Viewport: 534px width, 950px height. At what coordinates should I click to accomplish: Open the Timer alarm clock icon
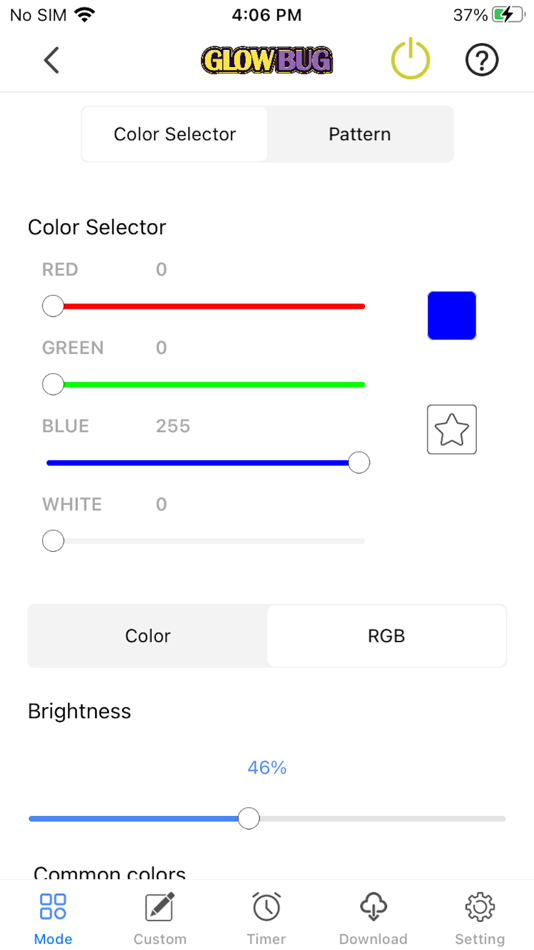[267, 906]
